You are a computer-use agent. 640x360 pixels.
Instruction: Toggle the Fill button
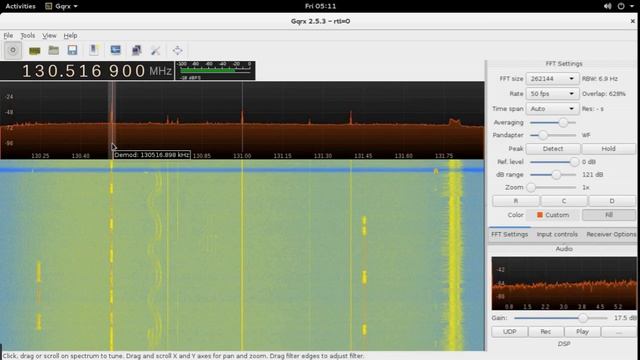[x=609, y=215]
